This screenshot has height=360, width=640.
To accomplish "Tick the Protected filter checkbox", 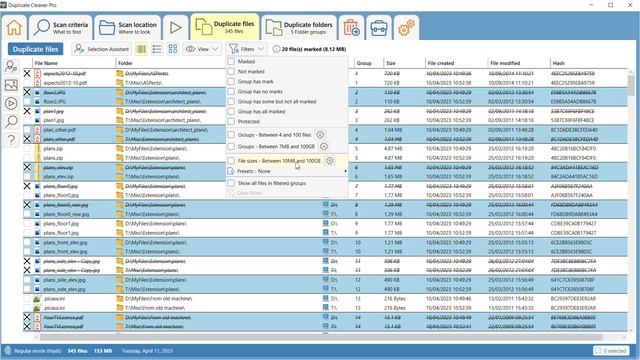I will (231, 121).
